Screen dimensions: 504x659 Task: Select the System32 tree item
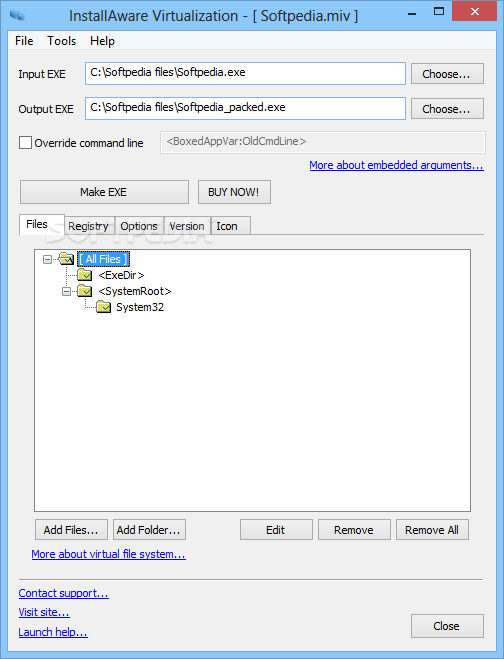(x=140, y=307)
